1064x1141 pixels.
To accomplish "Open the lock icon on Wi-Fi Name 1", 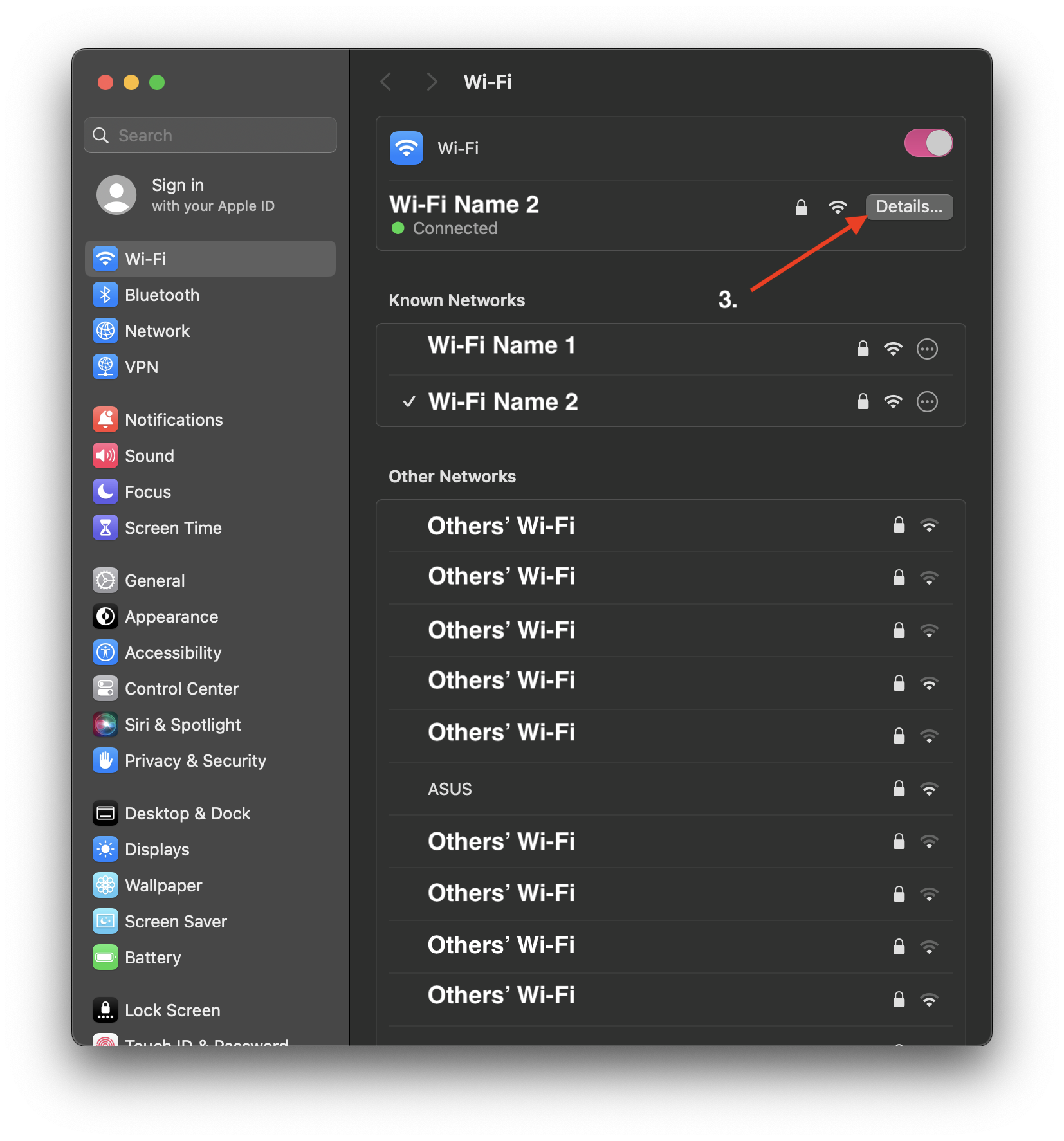I will [862, 349].
